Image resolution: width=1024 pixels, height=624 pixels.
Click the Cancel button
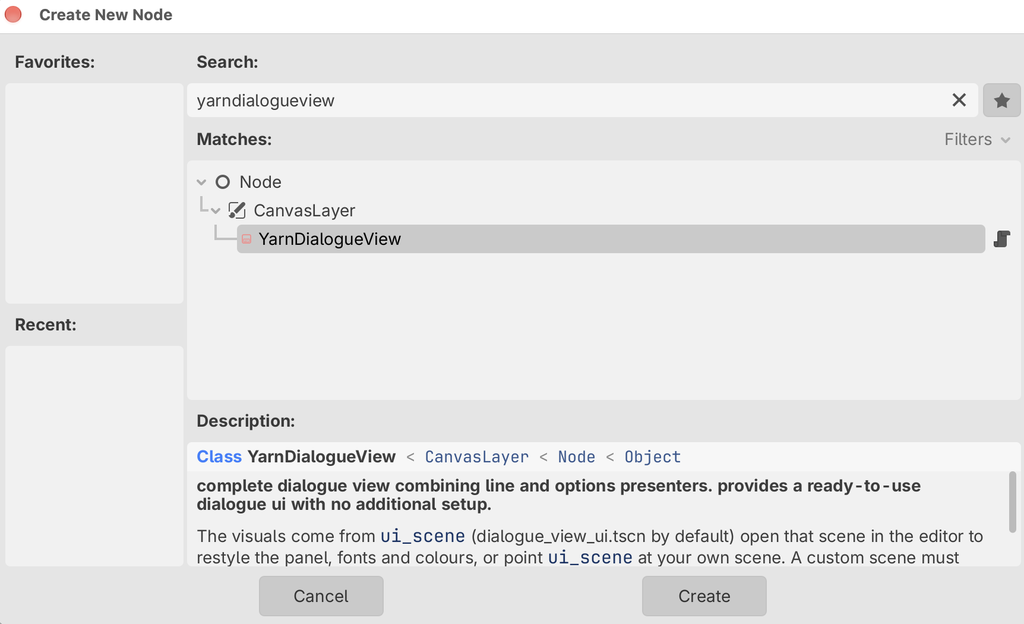point(321,596)
